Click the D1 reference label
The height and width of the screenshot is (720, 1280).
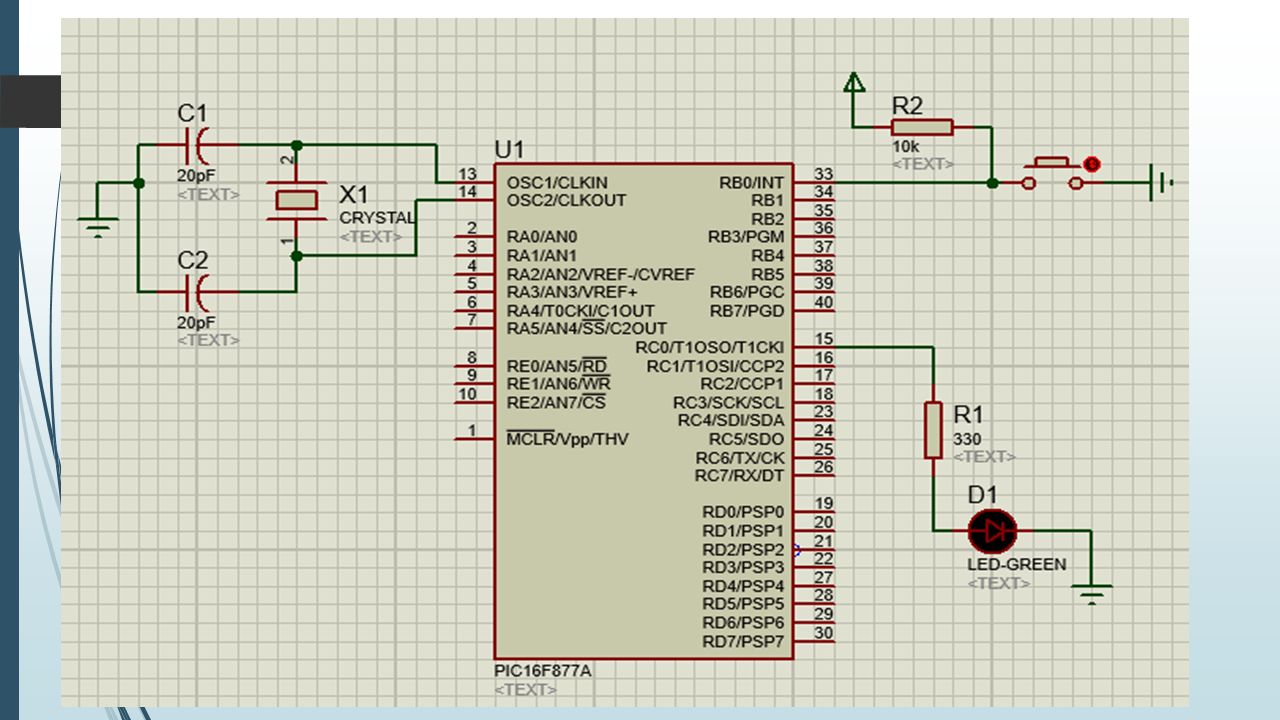(x=983, y=494)
